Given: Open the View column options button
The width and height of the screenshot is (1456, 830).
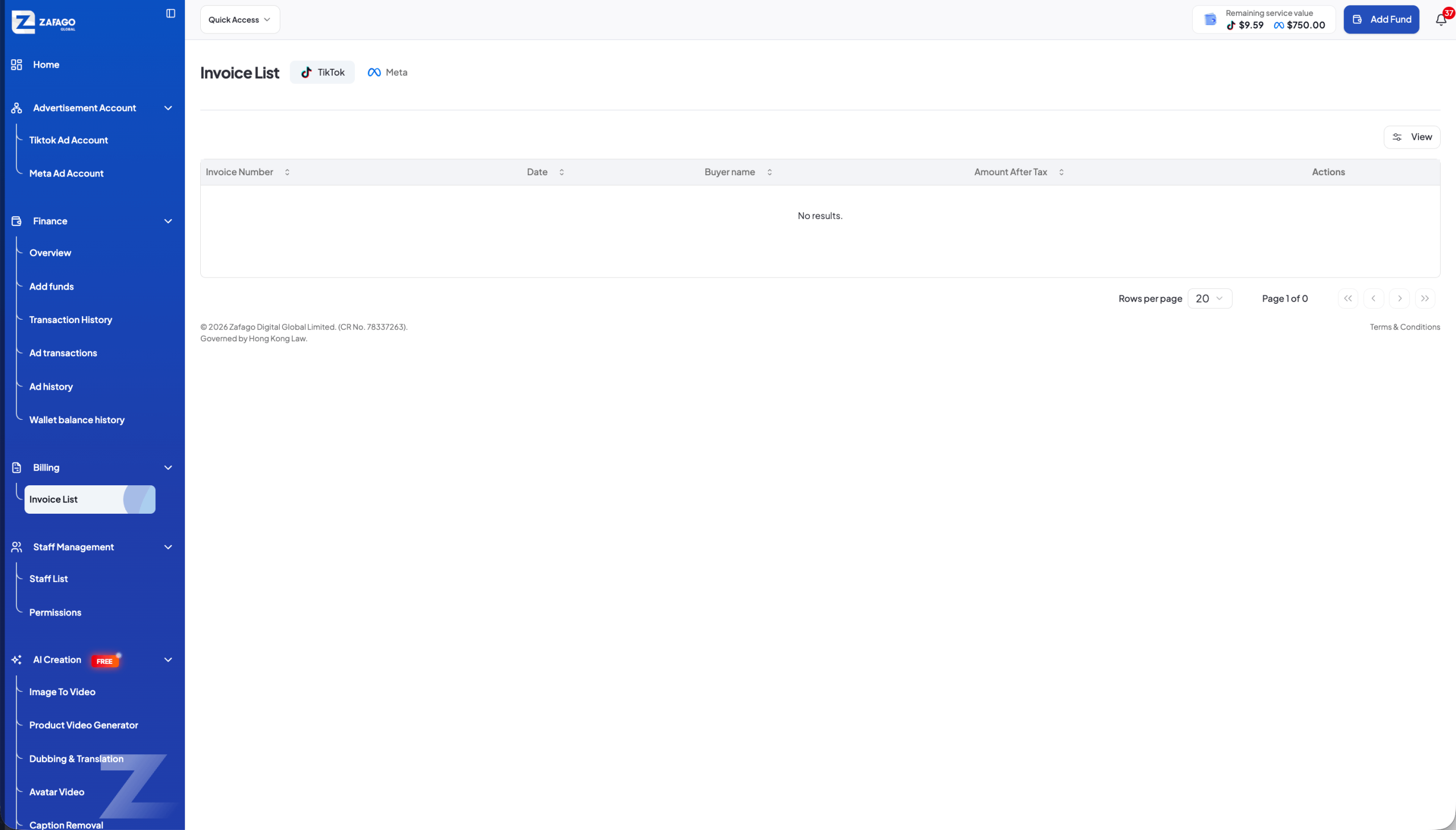Looking at the screenshot, I should [x=1412, y=137].
